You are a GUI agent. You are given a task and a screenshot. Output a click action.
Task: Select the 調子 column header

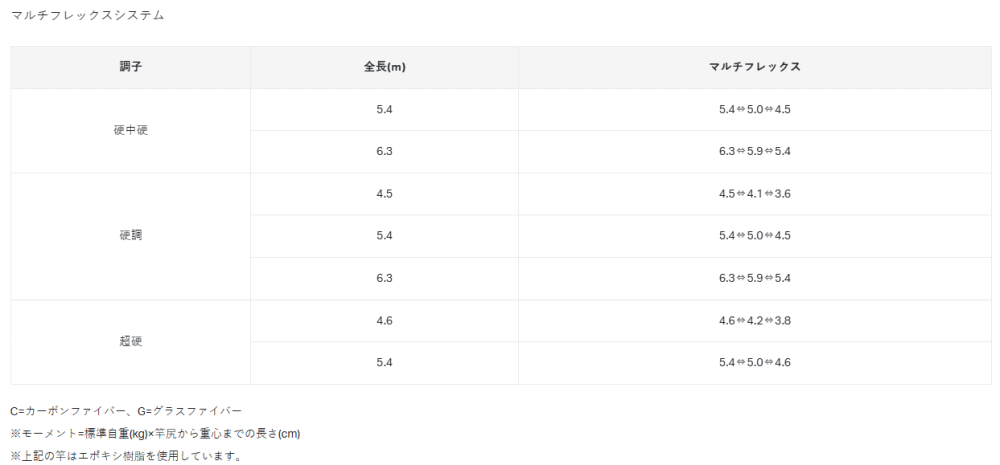pyautogui.click(x=131, y=67)
